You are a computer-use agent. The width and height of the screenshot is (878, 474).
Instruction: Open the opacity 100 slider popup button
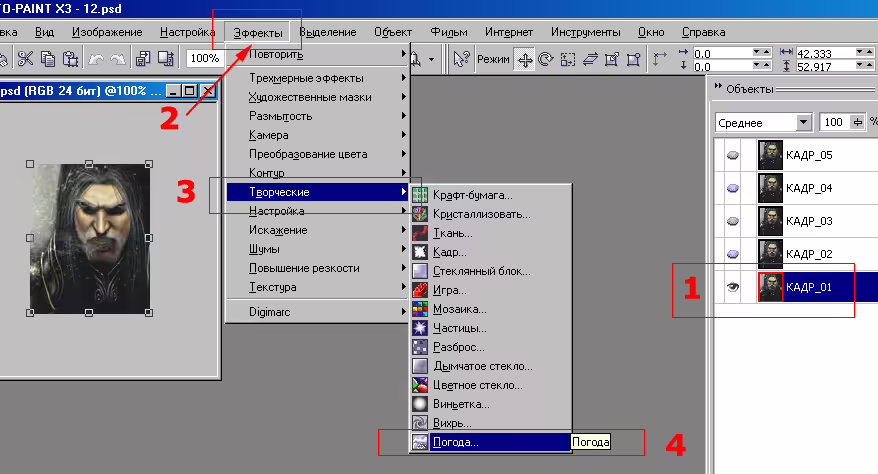[x=857, y=123]
